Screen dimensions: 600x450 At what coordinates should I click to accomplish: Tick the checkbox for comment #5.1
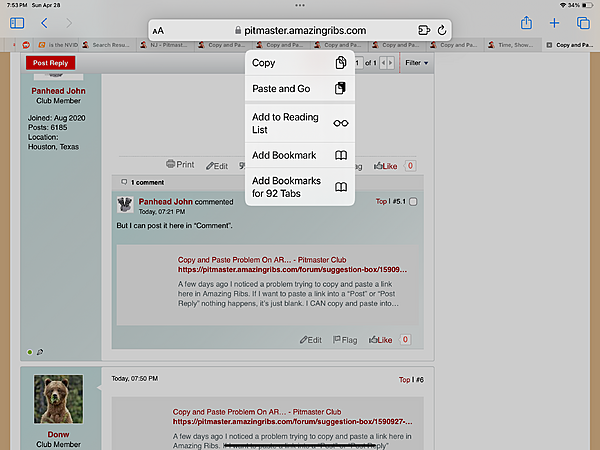point(413,202)
